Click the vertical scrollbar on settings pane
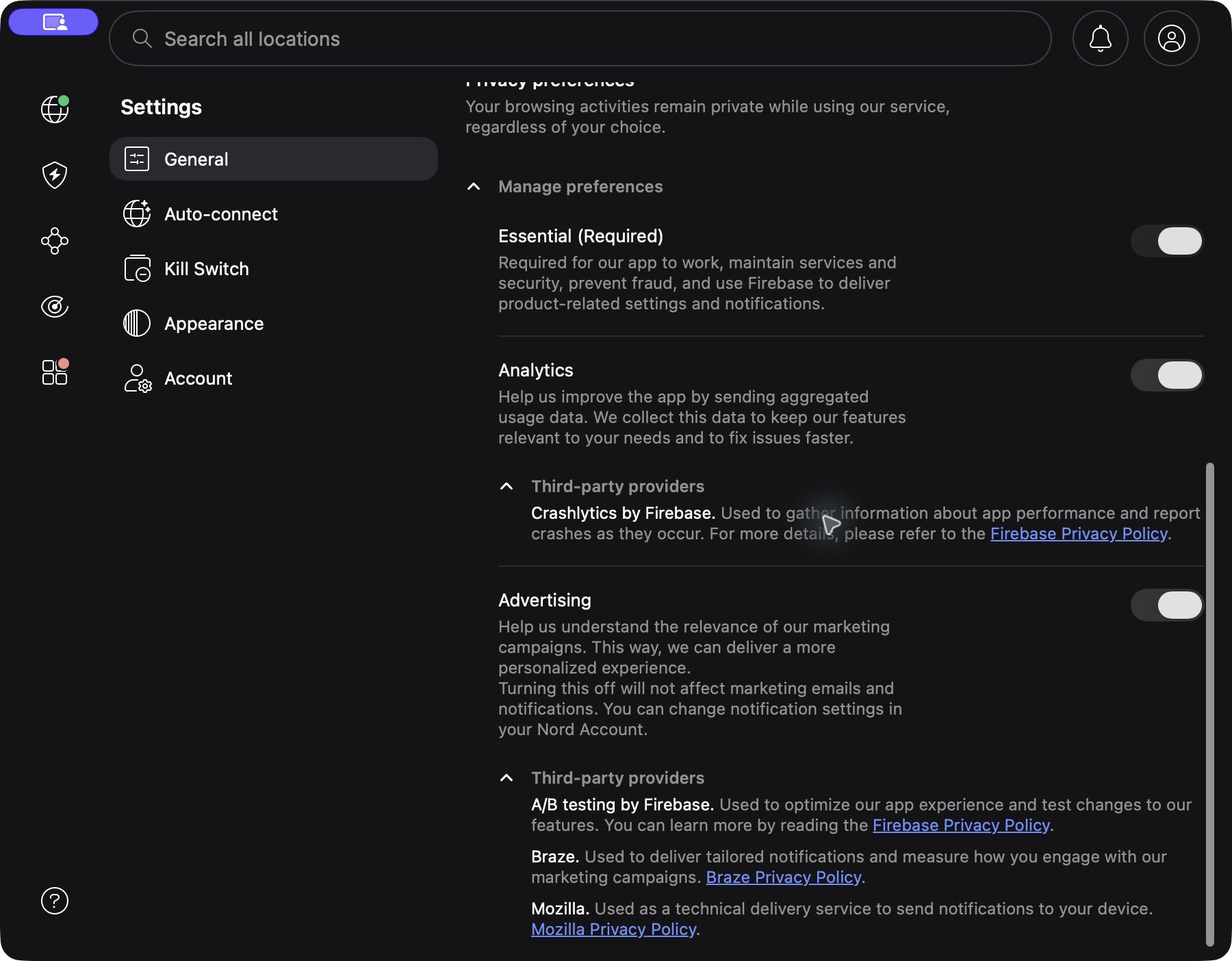1232x961 pixels. pos(1209,705)
